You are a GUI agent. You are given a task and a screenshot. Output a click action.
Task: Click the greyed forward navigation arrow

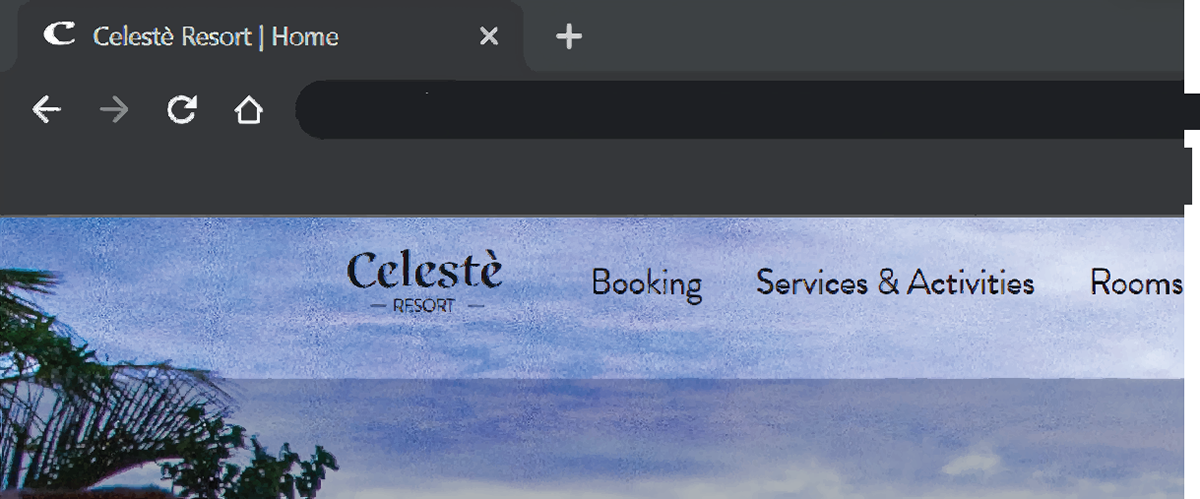114,110
